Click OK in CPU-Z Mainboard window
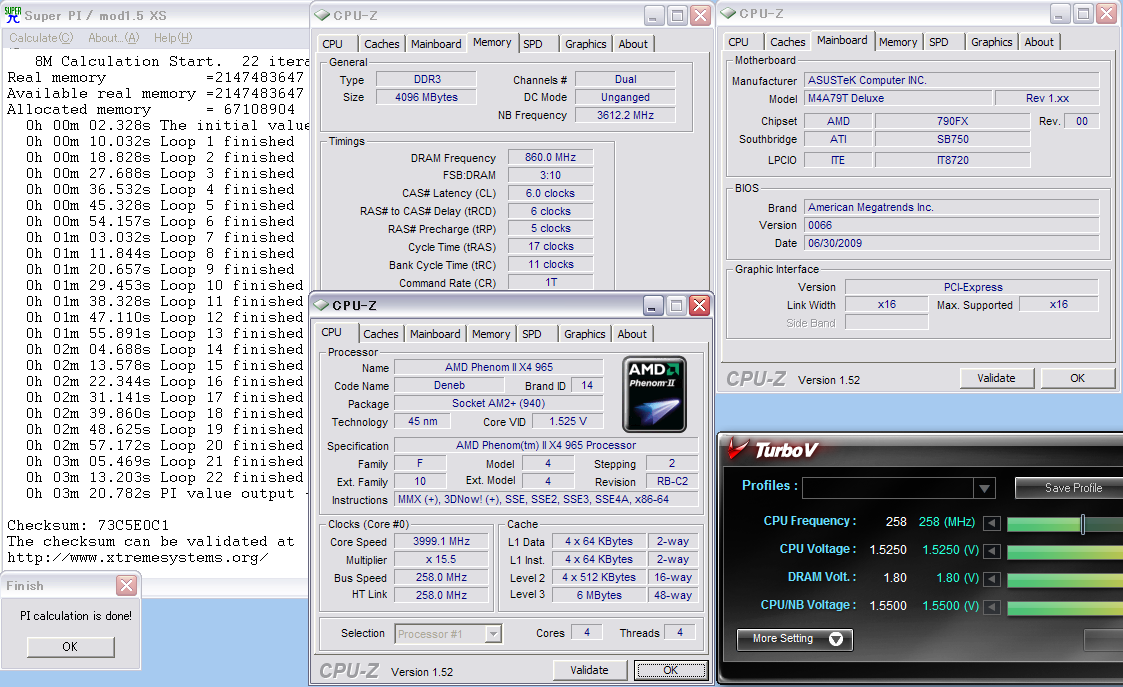This screenshot has width=1123, height=687. coord(1077,378)
